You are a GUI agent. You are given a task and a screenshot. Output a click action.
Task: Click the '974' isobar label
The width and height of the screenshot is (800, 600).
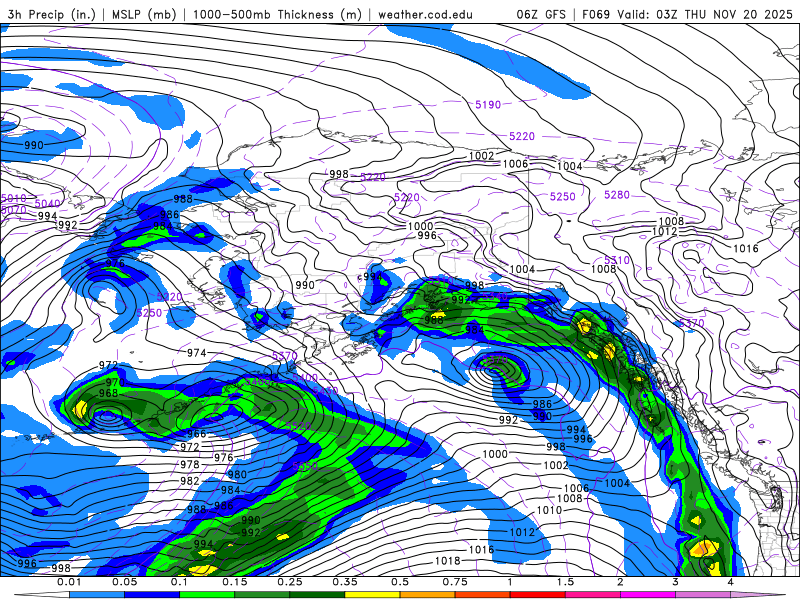click(196, 353)
